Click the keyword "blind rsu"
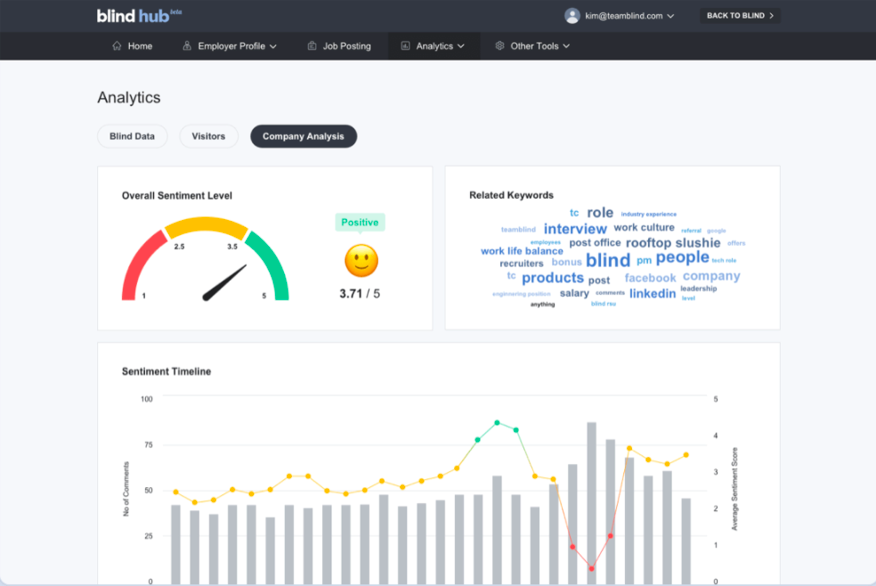 tap(603, 304)
